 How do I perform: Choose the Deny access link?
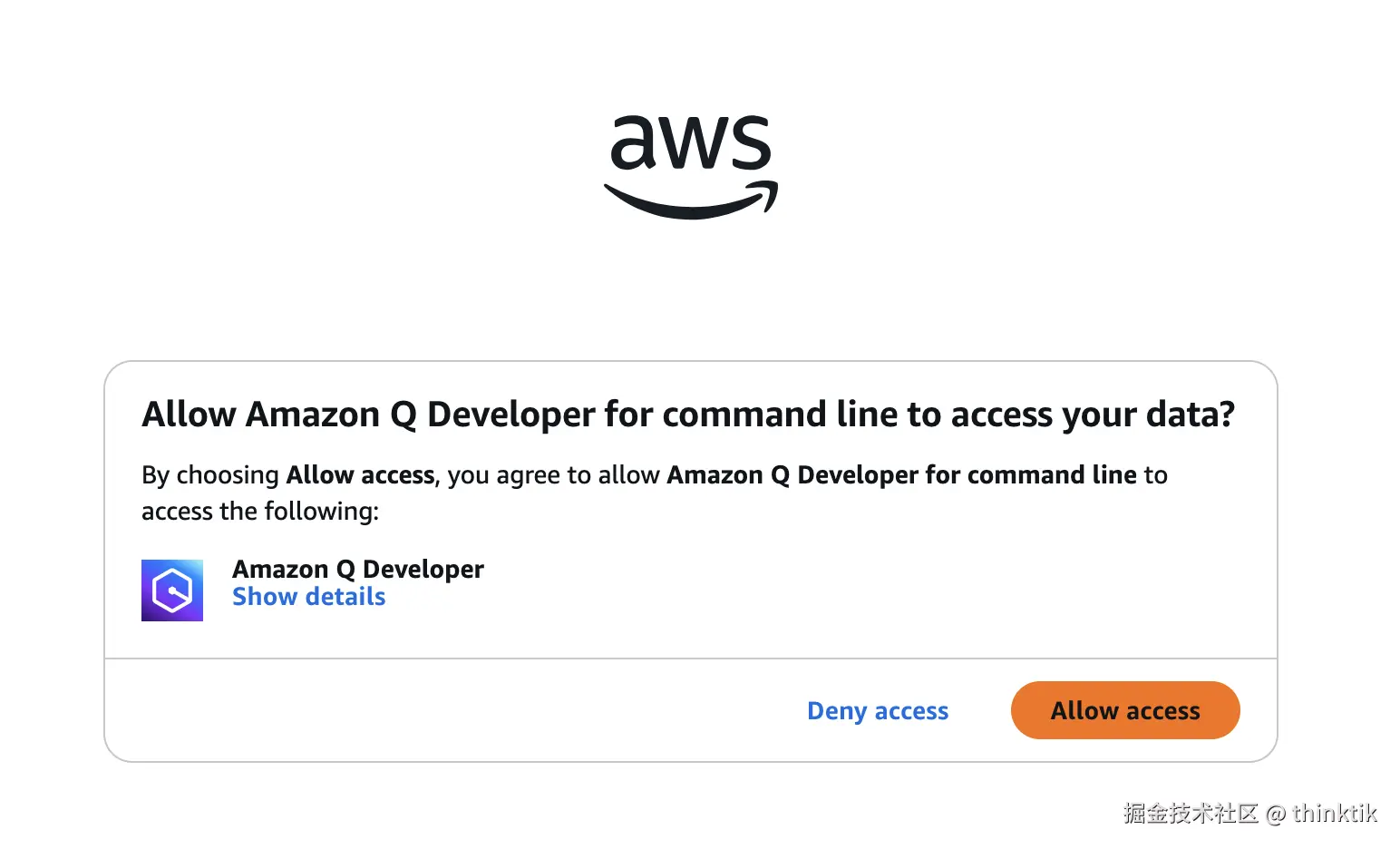pos(878,711)
